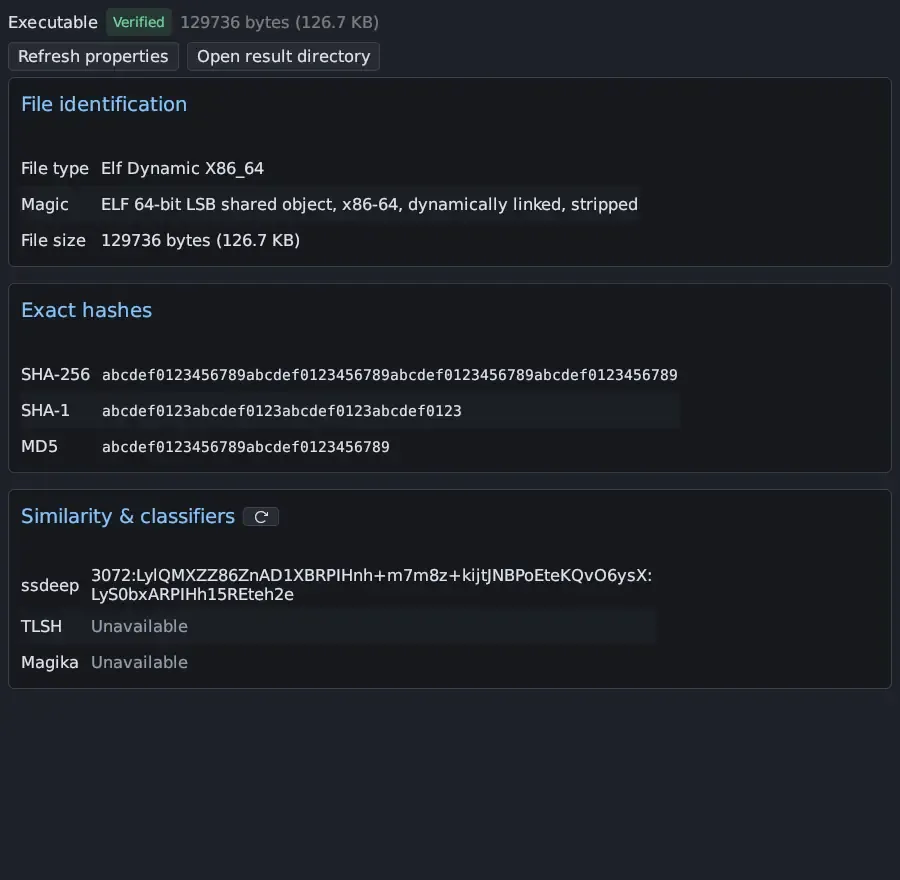Reload similarity and classifiers with refresh icon
The height and width of the screenshot is (880, 900).
261,517
